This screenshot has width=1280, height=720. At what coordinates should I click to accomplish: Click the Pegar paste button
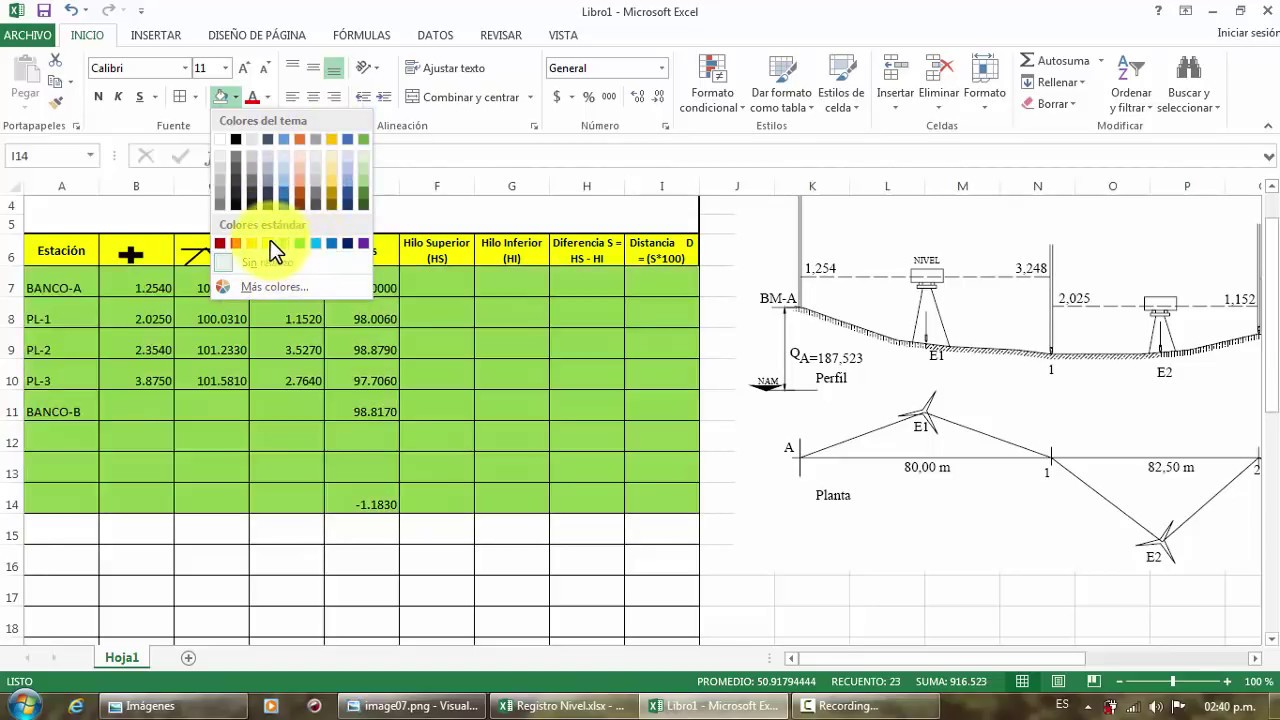click(25, 80)
